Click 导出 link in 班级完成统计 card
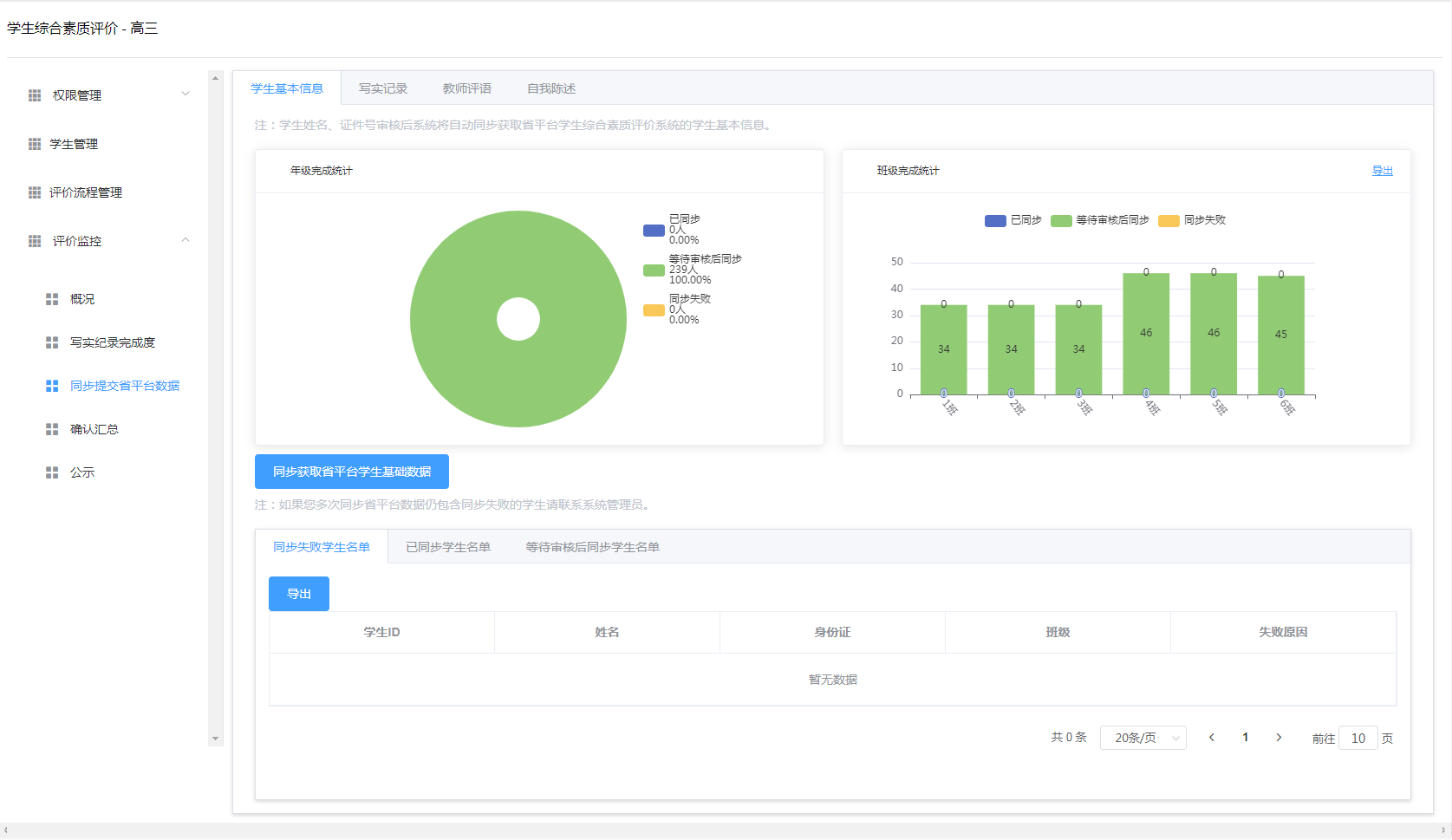The image size is (1452, 840). 1383,171
